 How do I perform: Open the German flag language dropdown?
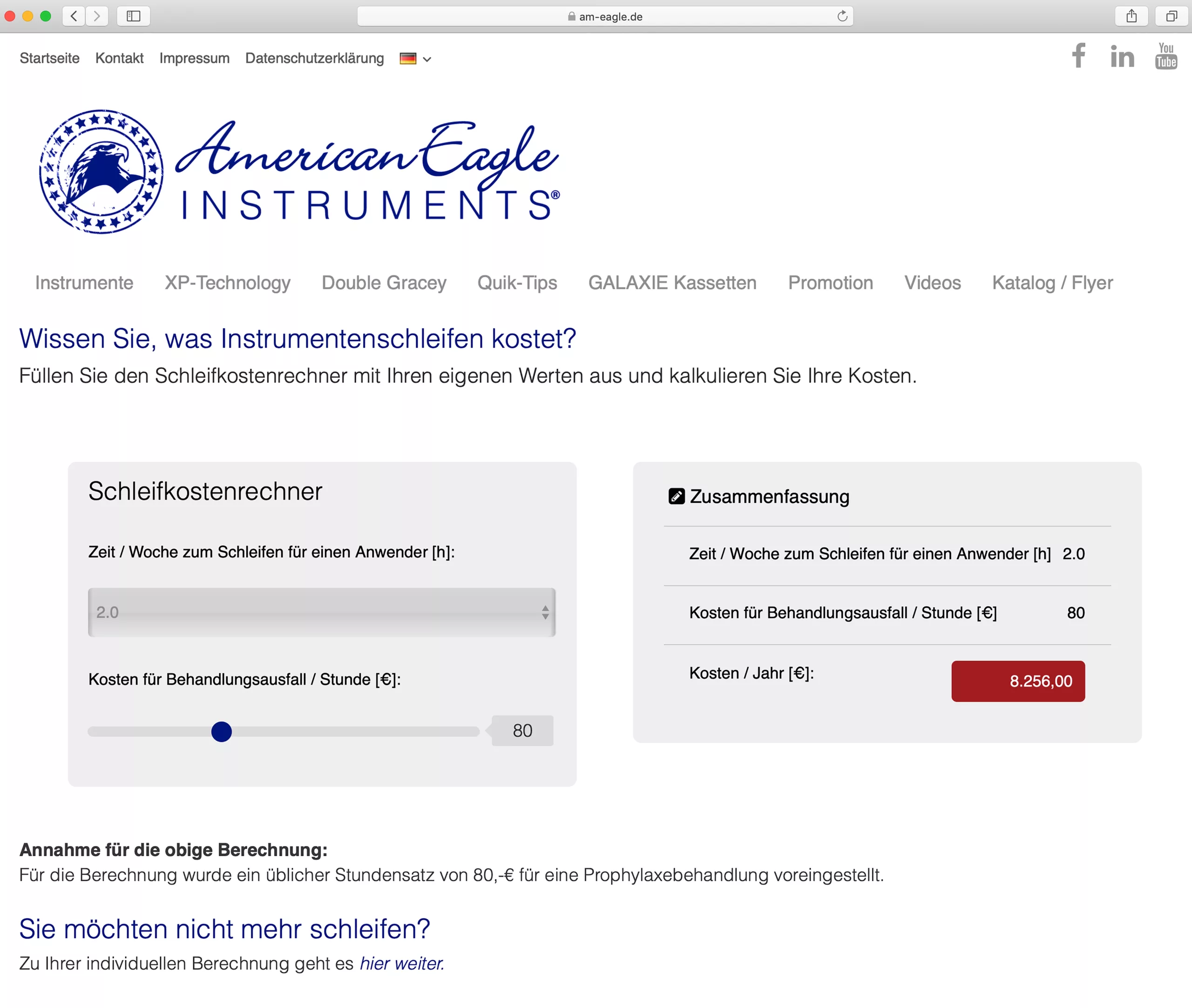tap(415, 58)
